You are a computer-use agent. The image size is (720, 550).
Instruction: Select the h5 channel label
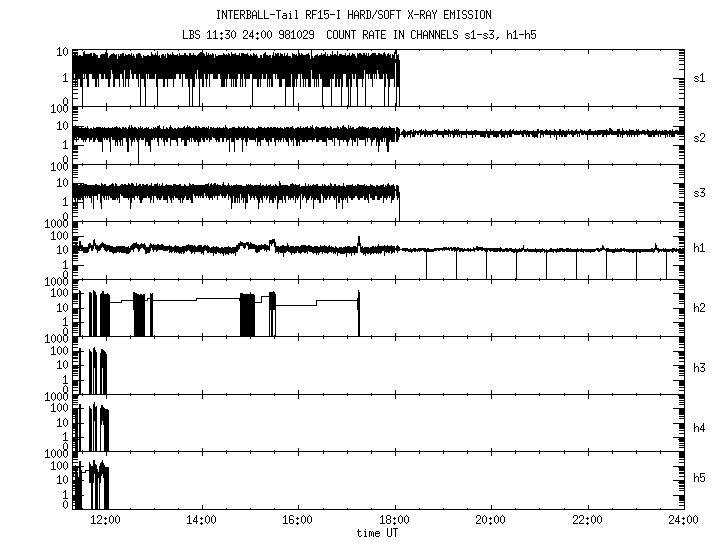coord(700,479)
